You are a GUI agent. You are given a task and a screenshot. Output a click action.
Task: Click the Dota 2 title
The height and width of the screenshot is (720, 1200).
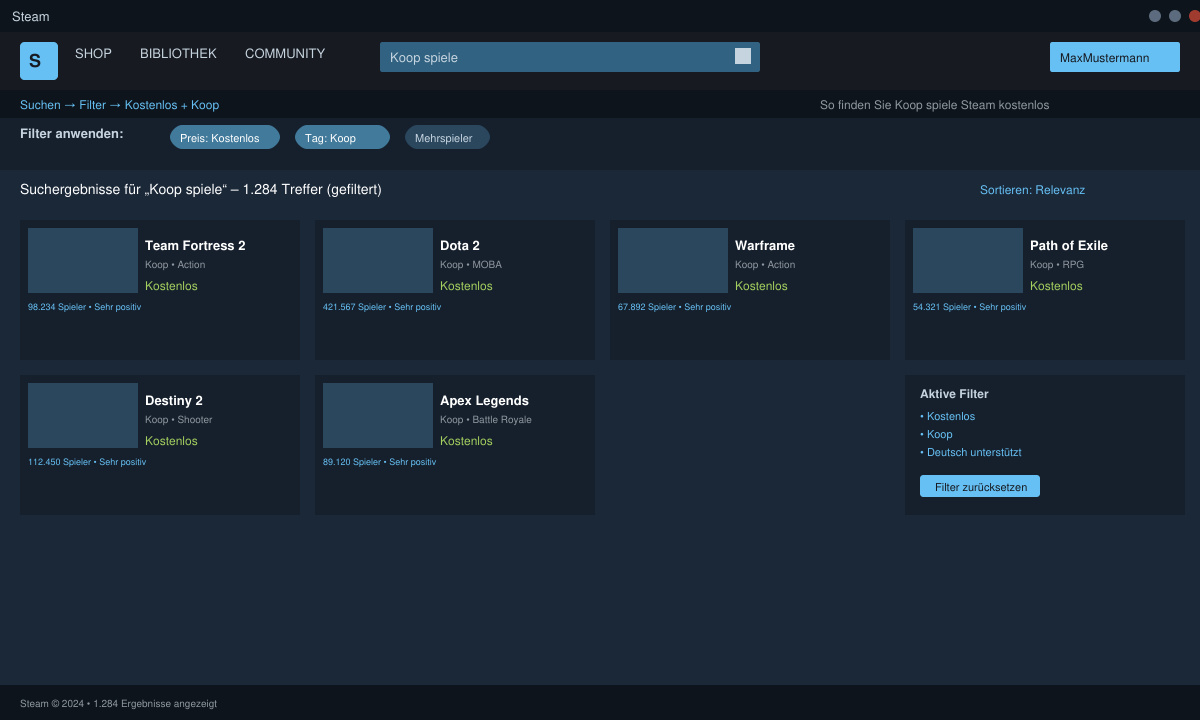[x=460, y=246]
